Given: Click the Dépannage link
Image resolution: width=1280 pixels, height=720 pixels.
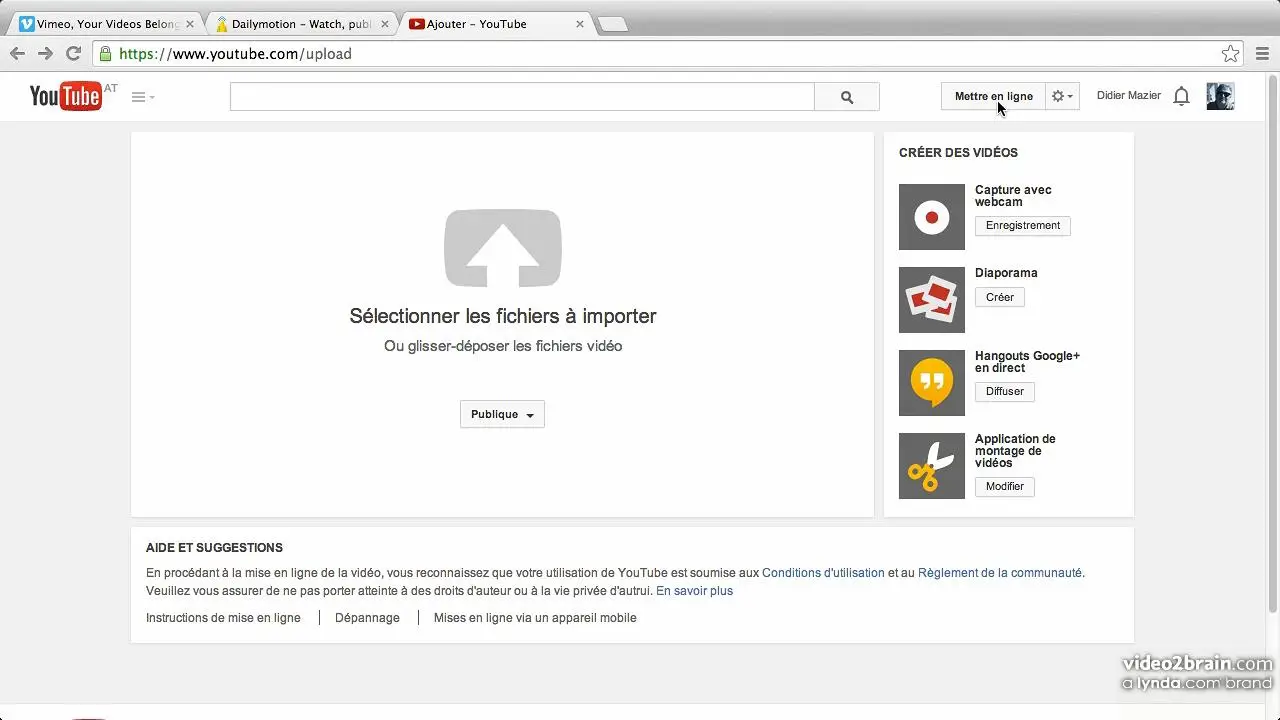Looking at the screenshot, I should coord(367,618).
